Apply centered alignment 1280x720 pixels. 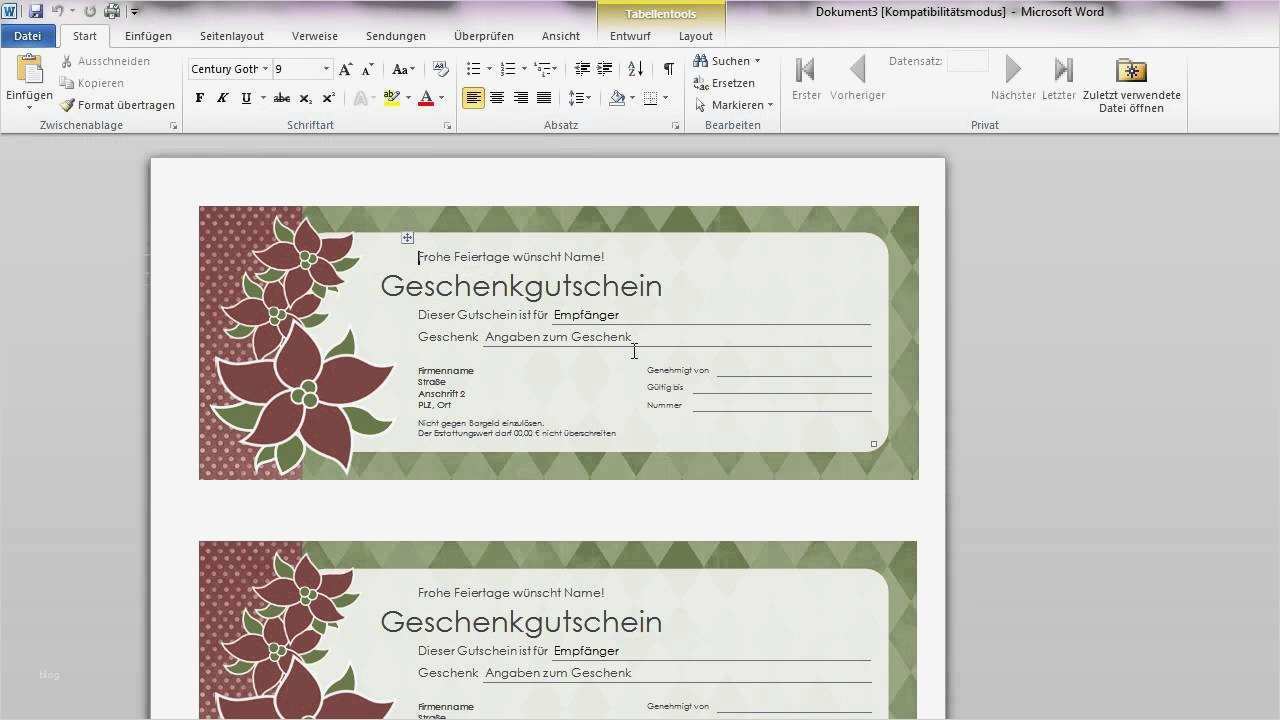[x=497, y=97]
